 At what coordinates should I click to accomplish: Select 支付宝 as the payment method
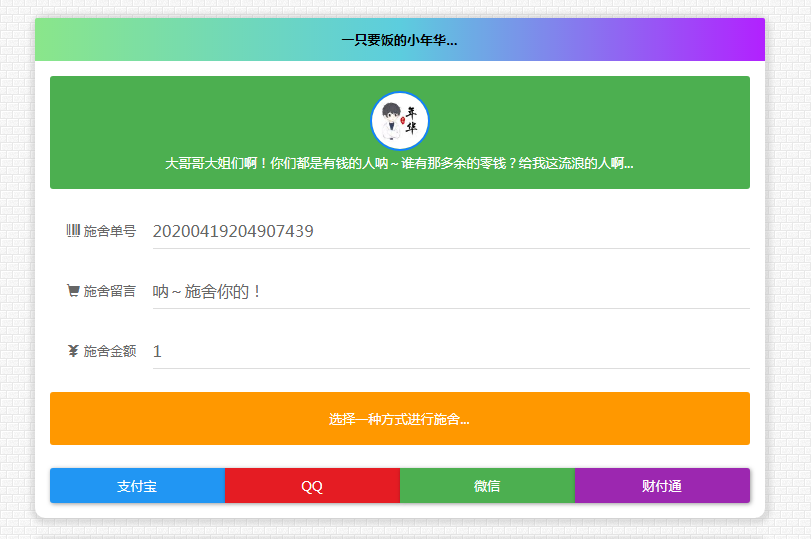(x=137, y=486)
